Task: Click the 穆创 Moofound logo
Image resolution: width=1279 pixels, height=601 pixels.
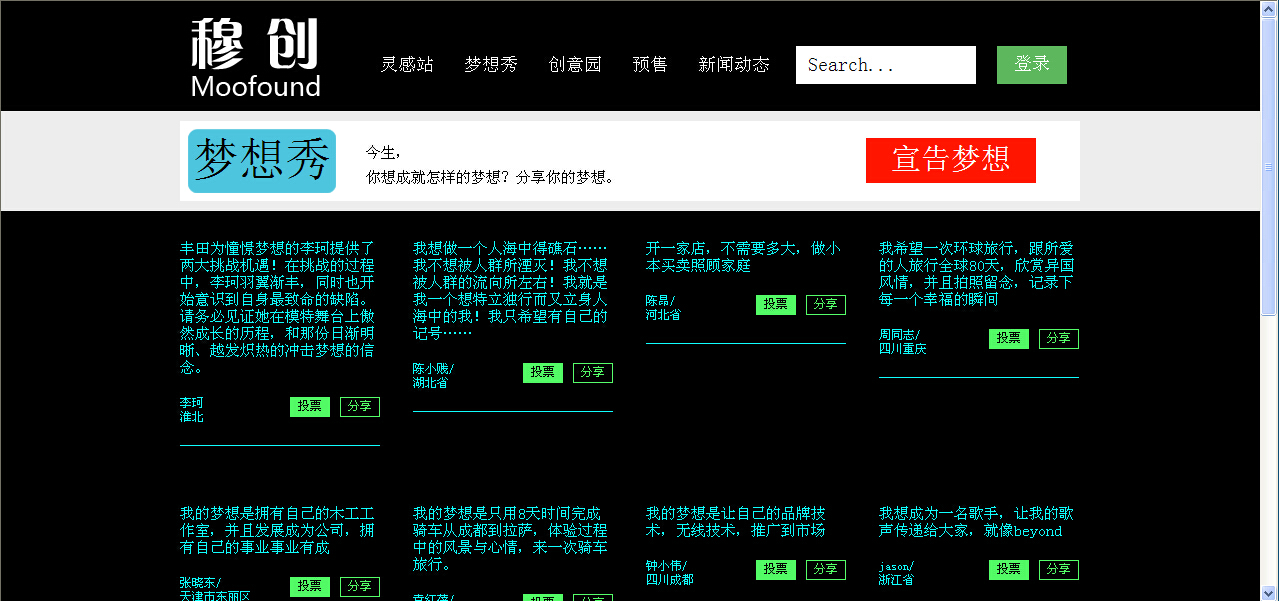Action: (255, 58)
